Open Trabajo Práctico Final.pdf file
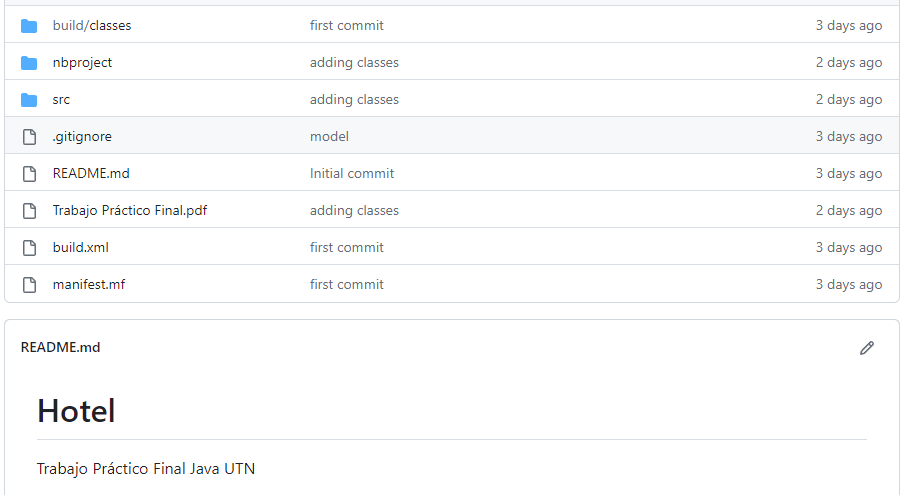 point(130,211)
